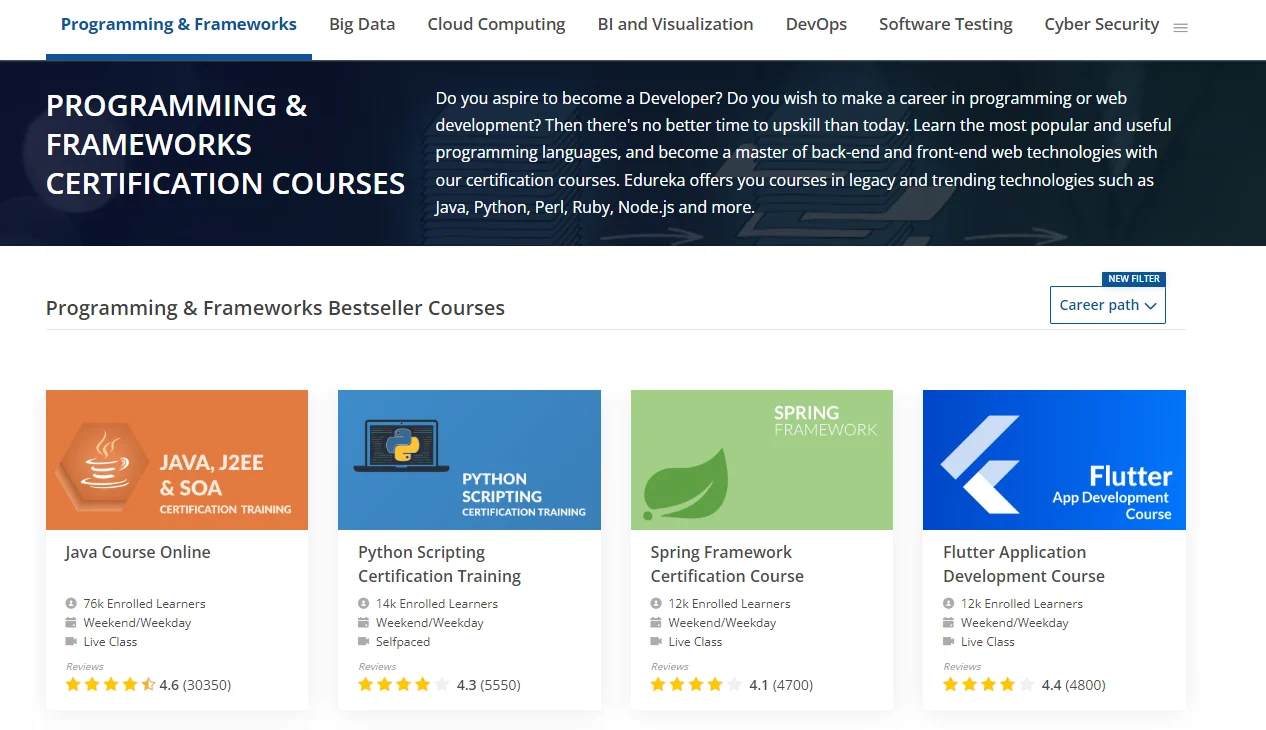
Task: Open the BI and Visualization tab
Action: click(x=676, y=24)
